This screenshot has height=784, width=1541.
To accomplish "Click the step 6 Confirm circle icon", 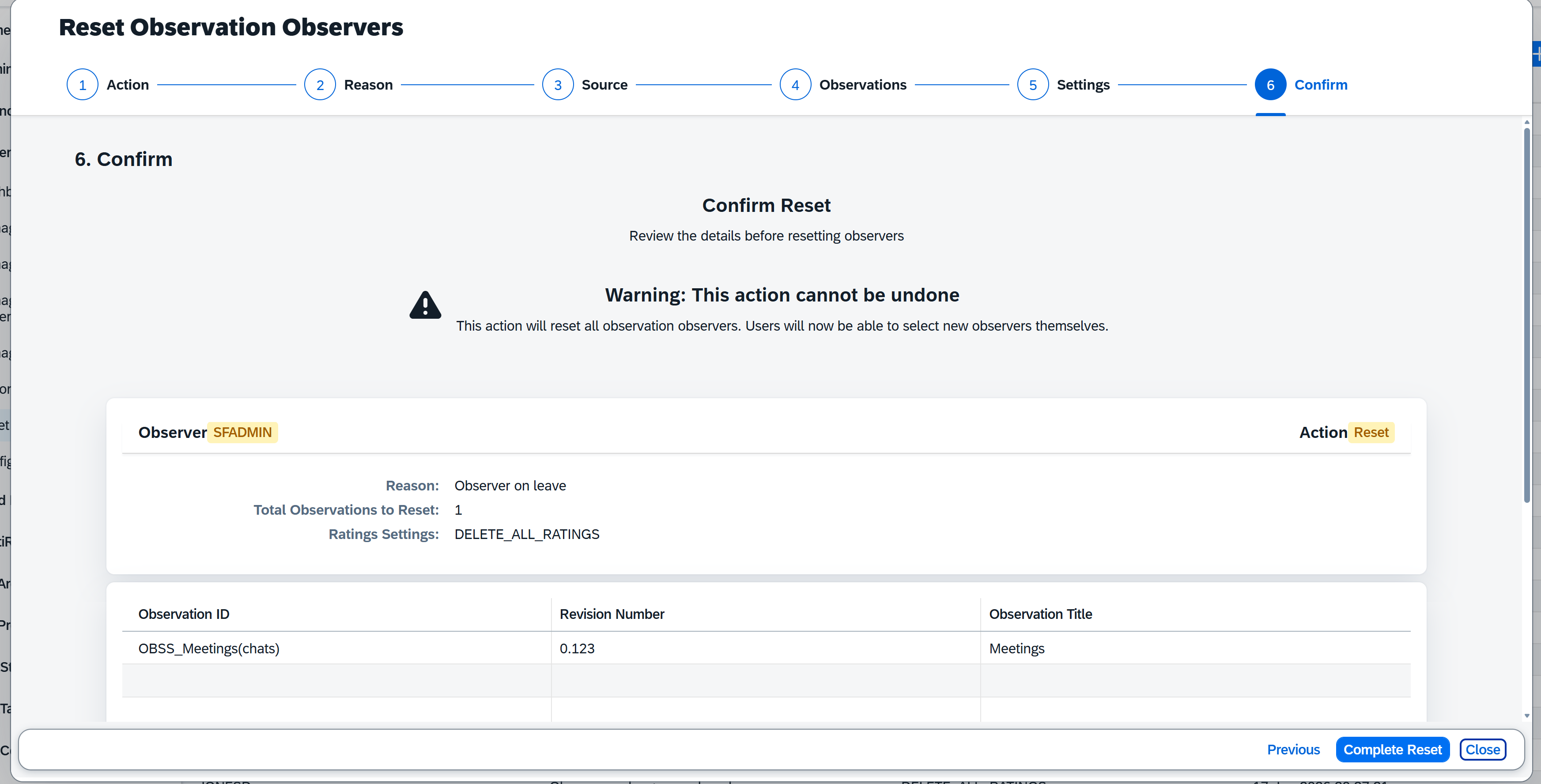I will [x=1270, y=85].
